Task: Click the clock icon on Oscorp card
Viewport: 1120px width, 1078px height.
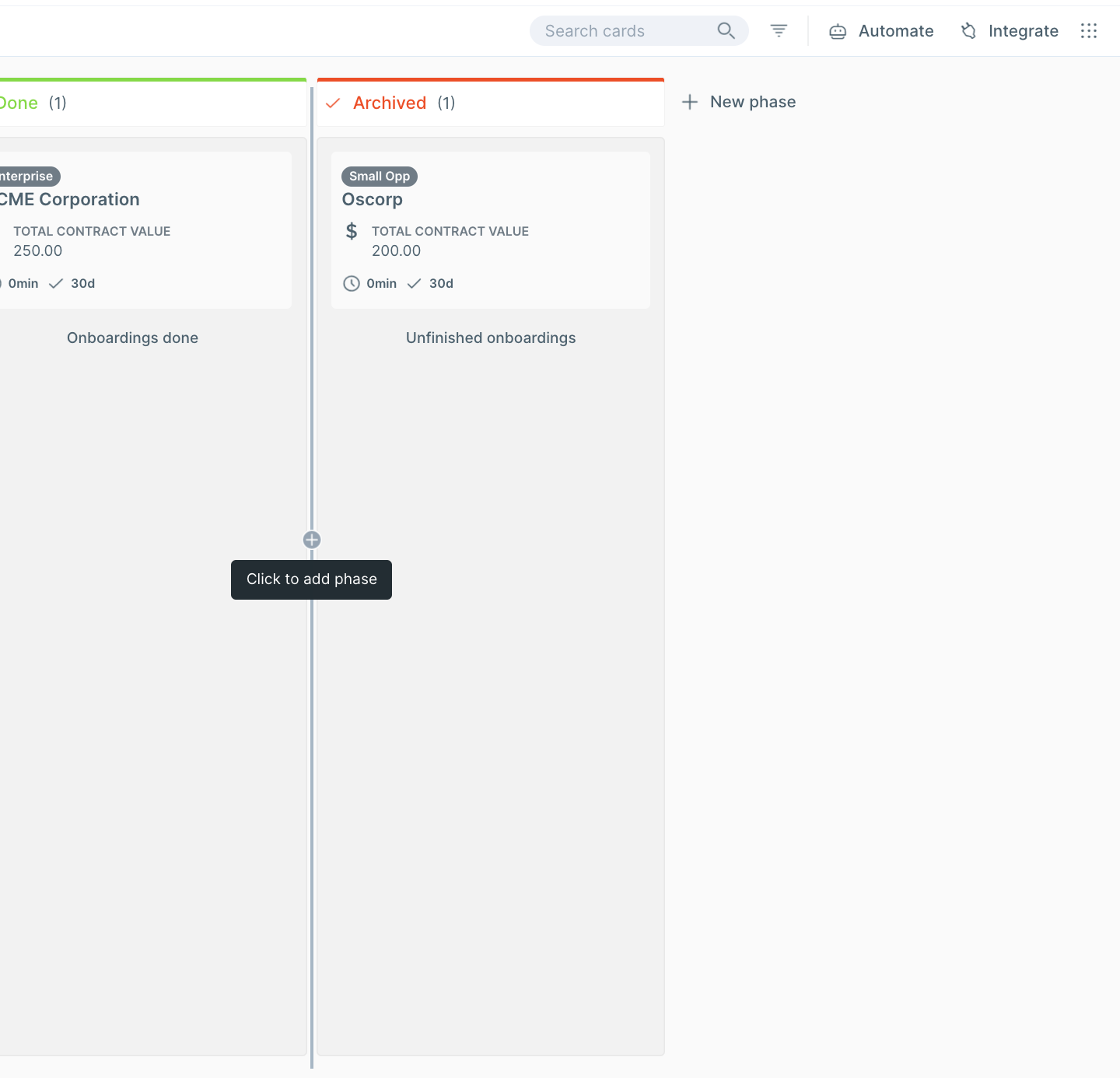Action: [x=352, y=284]
